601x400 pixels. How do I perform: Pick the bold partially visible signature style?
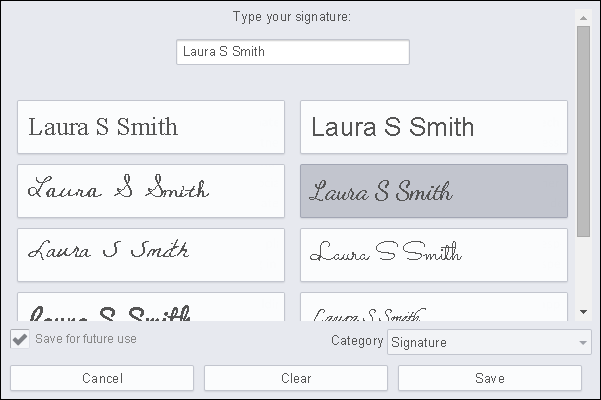150,308
